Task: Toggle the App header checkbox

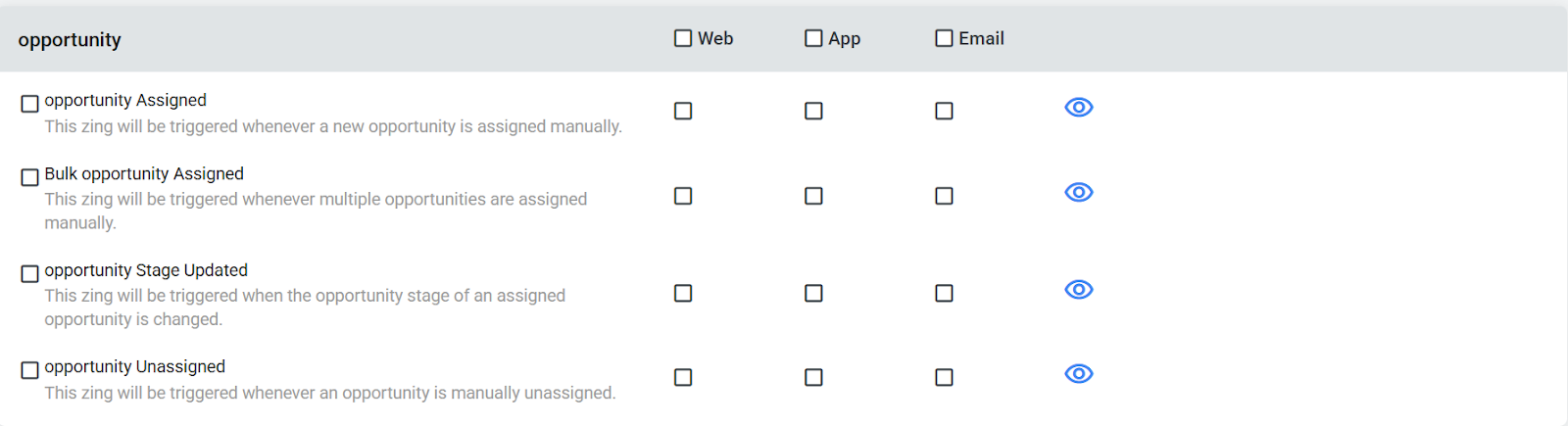Action: pos(813,38)
